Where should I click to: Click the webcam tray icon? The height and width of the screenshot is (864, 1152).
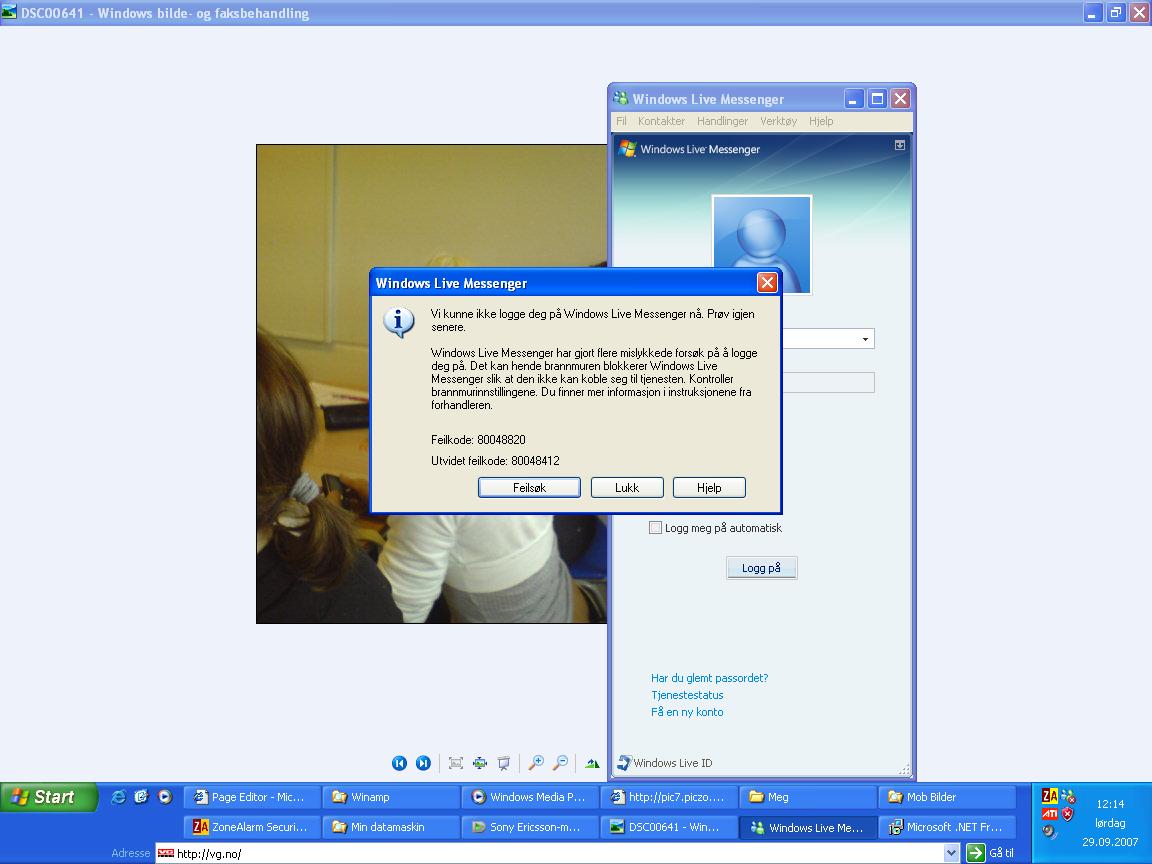pyautogui.click(x=1049, y=832)
